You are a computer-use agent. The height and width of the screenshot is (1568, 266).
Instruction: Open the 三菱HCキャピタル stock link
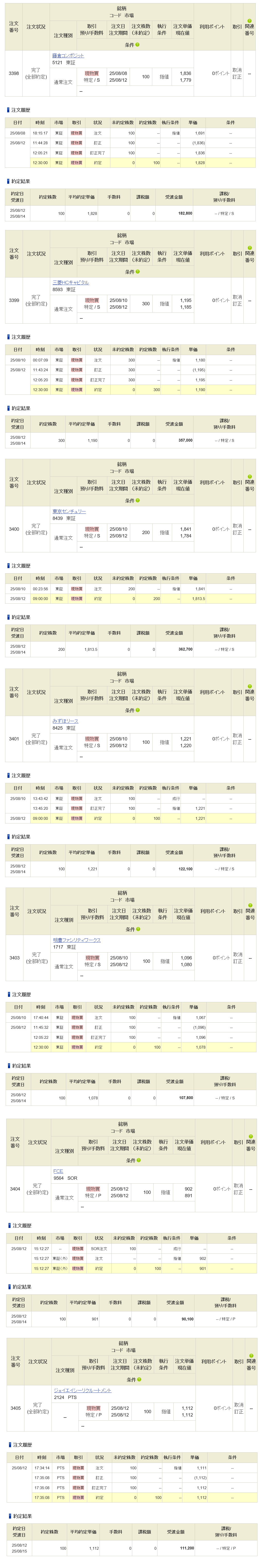[70, 282]
